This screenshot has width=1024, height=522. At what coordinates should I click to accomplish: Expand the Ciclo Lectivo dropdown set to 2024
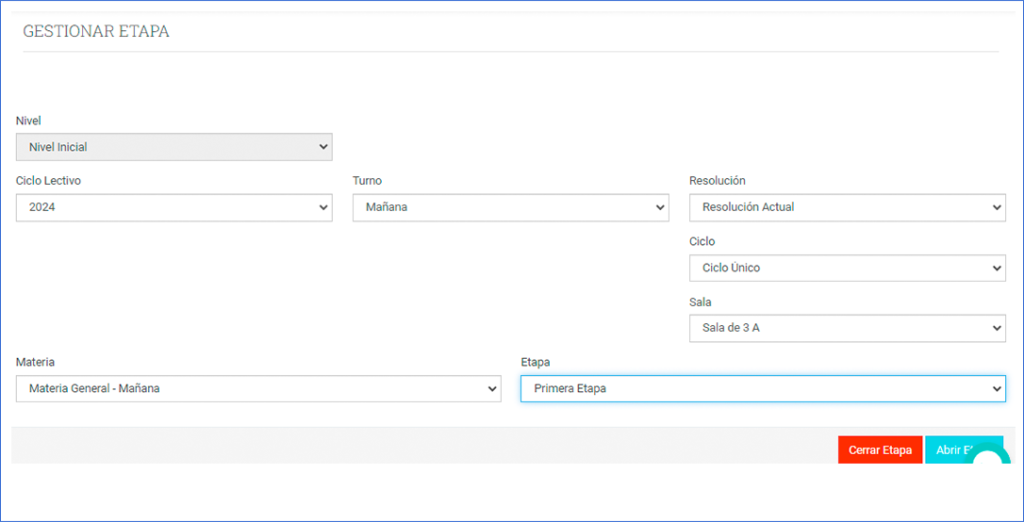click(173, 208)
